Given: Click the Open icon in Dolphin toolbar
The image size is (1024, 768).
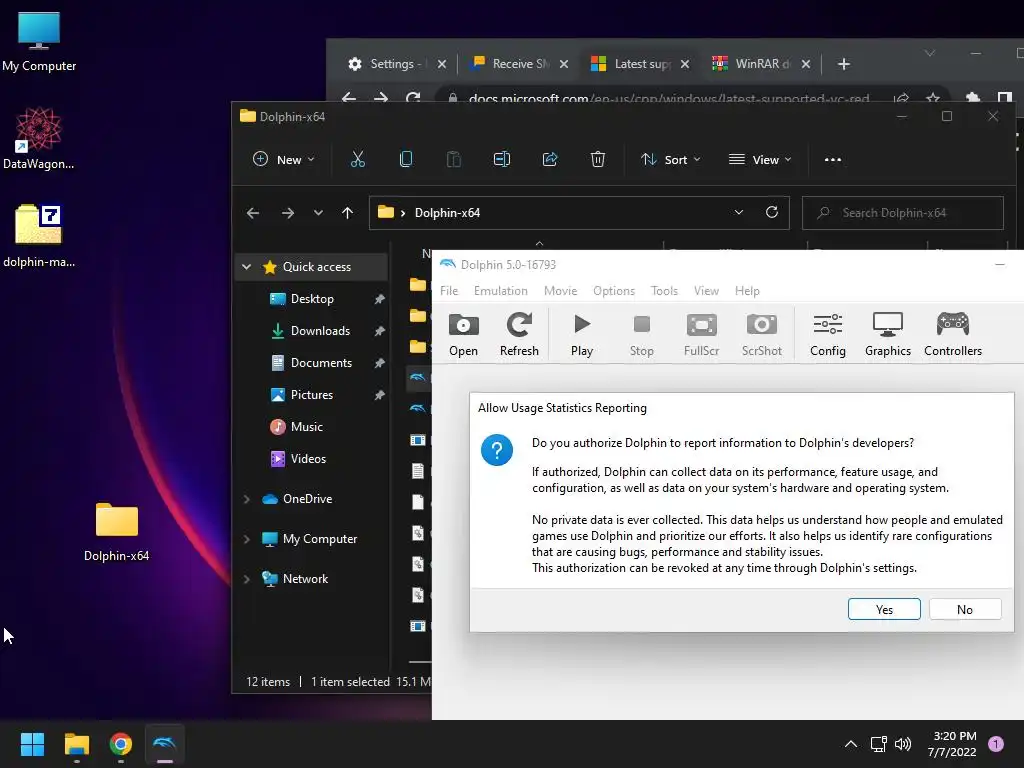Looking at the screenshot, I should point(463,334).
